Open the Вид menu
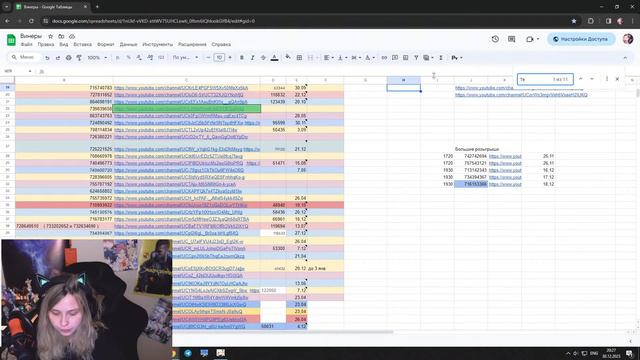This screenshot has height=360, width=640. [64, 44]
